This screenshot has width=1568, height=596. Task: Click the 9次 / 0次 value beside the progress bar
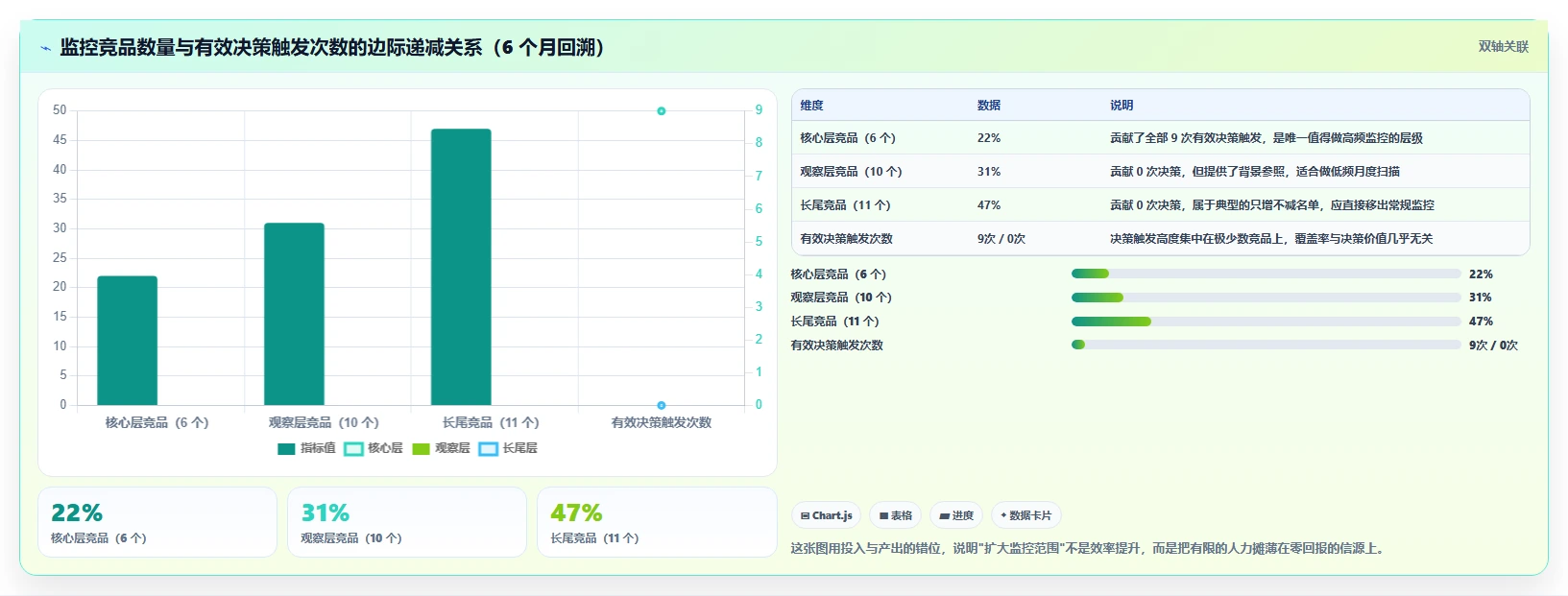1493,346
